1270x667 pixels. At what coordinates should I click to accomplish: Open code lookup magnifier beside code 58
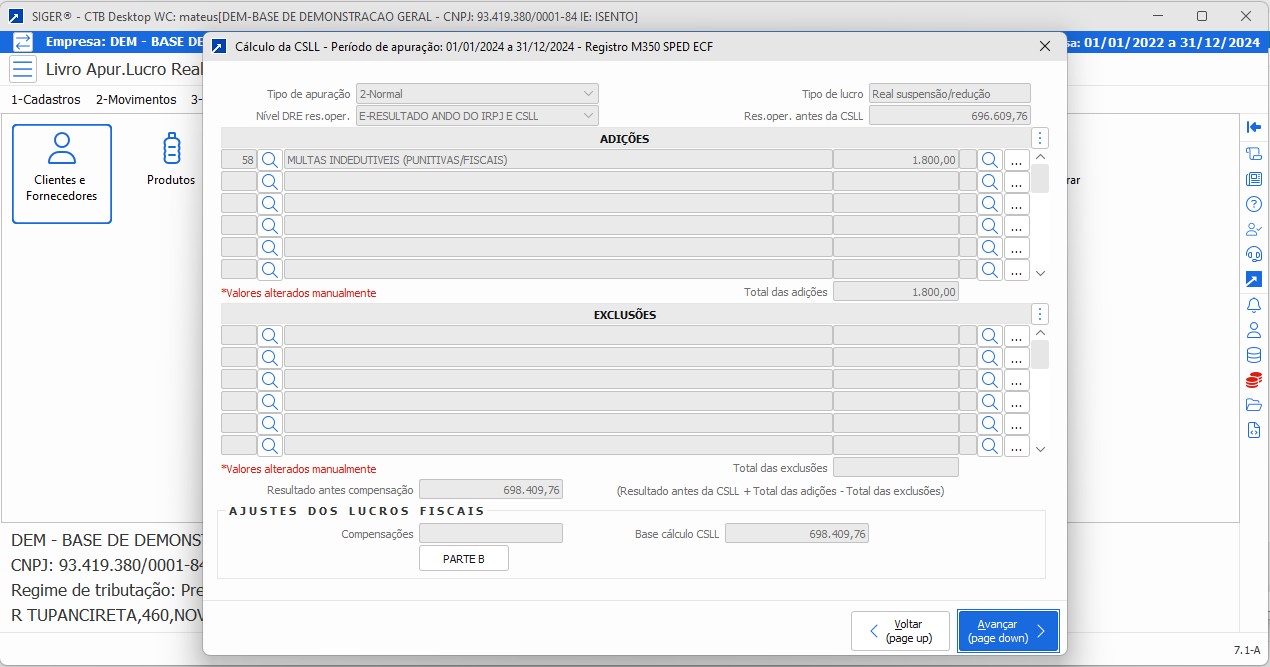coord(270,160)
